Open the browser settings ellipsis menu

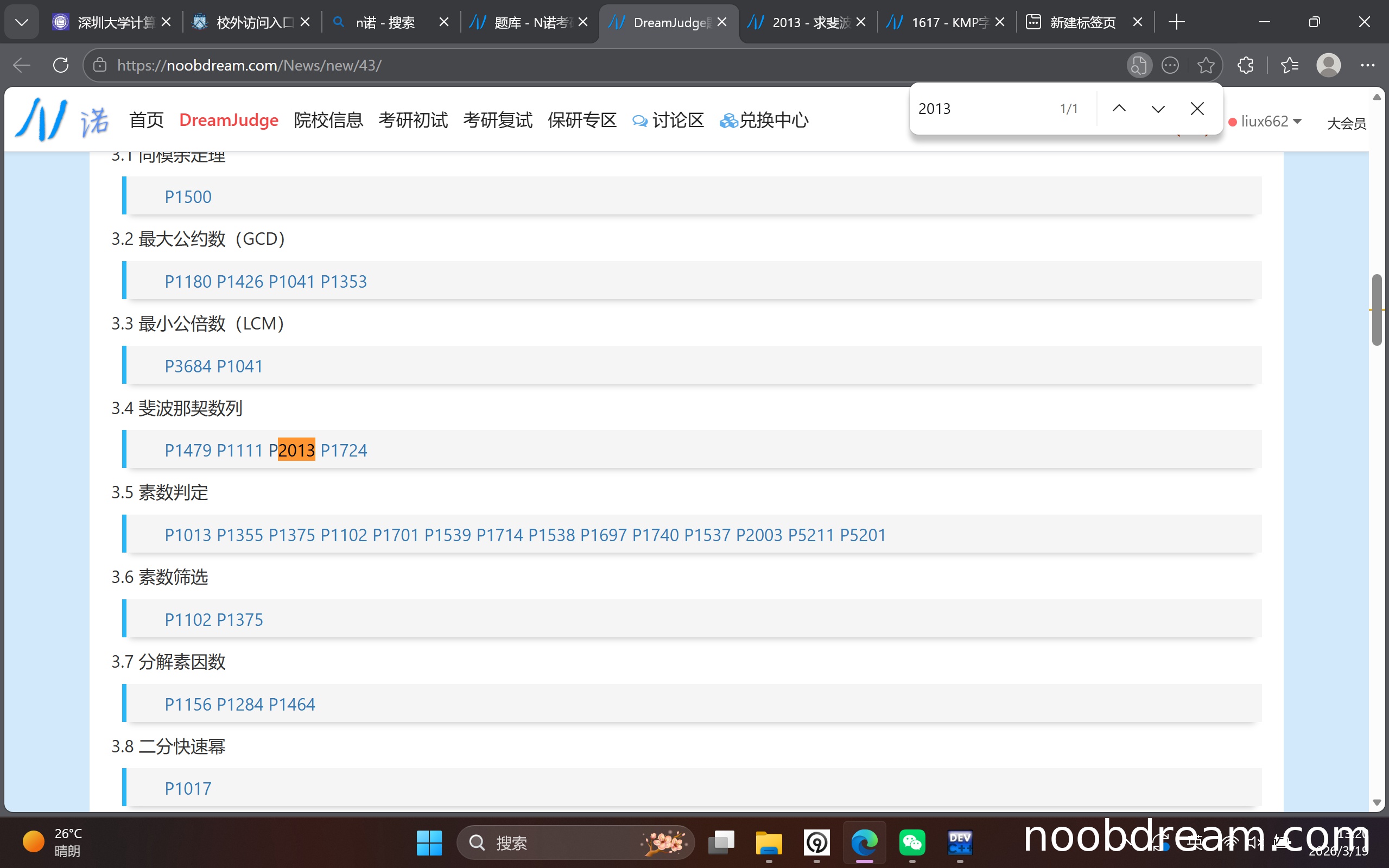[1367, 65]
